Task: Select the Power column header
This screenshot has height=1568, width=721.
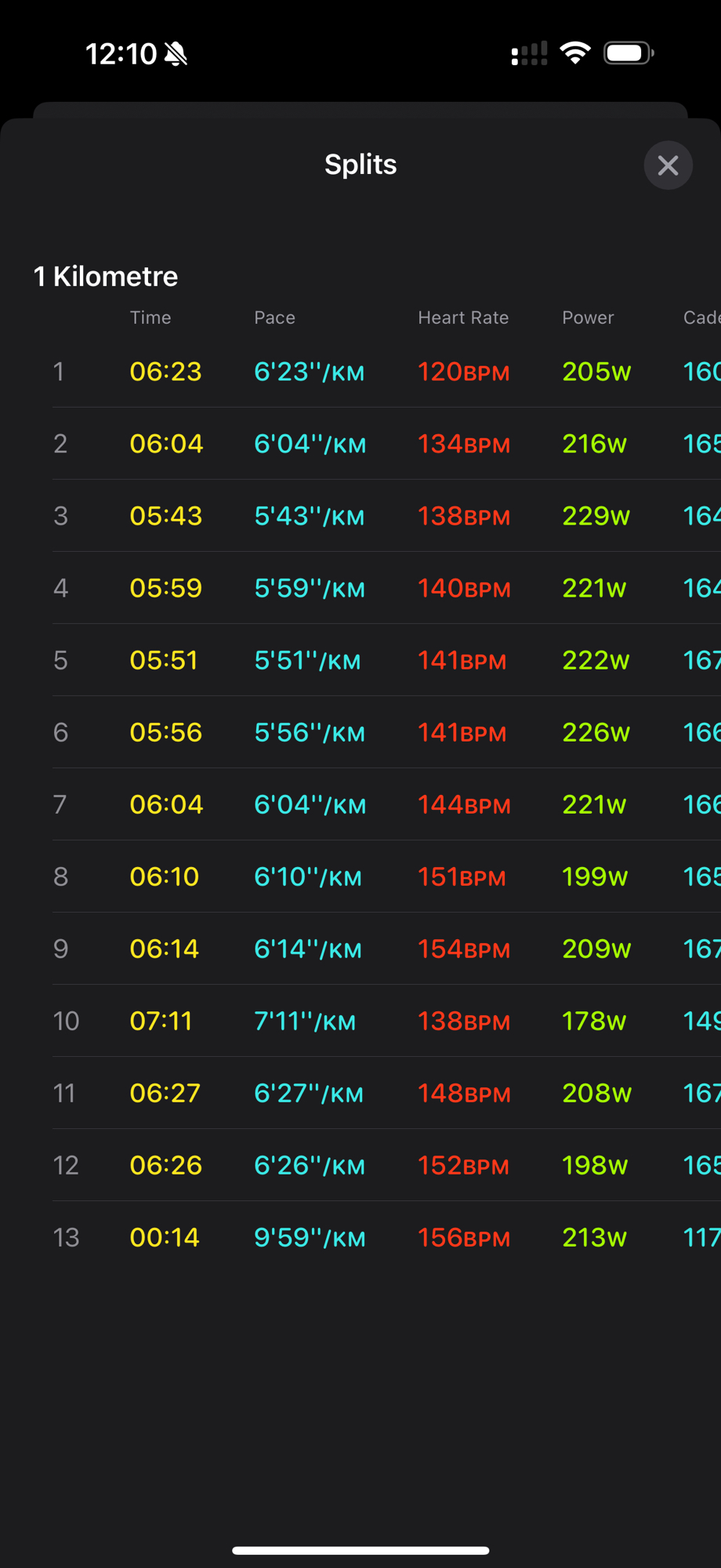Action: tap(588, 318)
